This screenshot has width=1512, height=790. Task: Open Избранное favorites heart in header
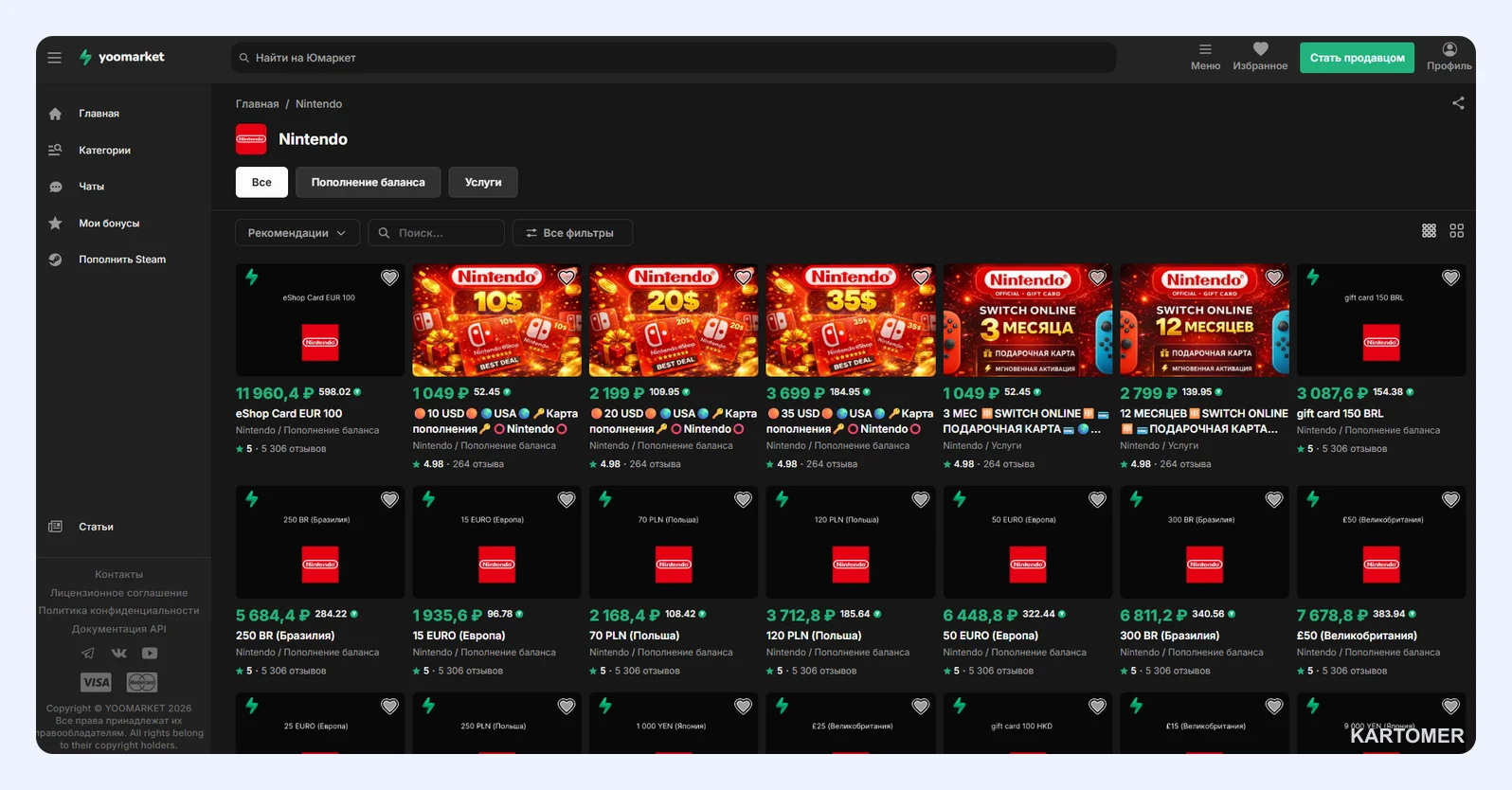[x=1260, y=57]
